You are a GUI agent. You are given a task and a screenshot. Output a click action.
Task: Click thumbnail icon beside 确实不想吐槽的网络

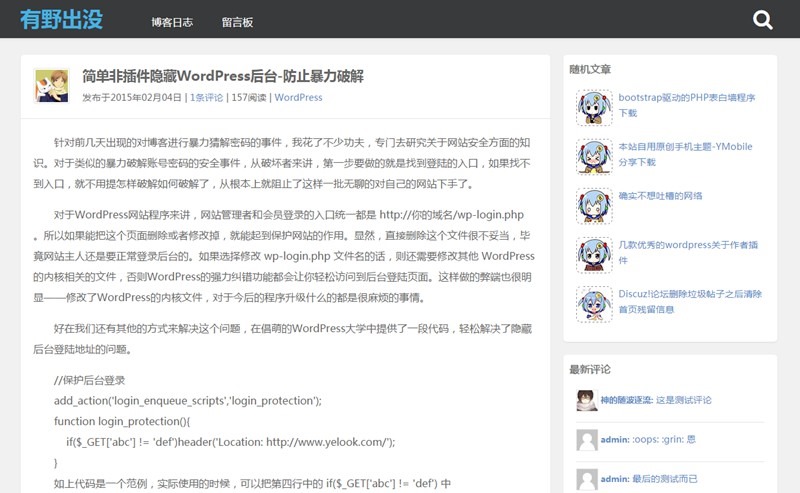[x=594, y=206]
